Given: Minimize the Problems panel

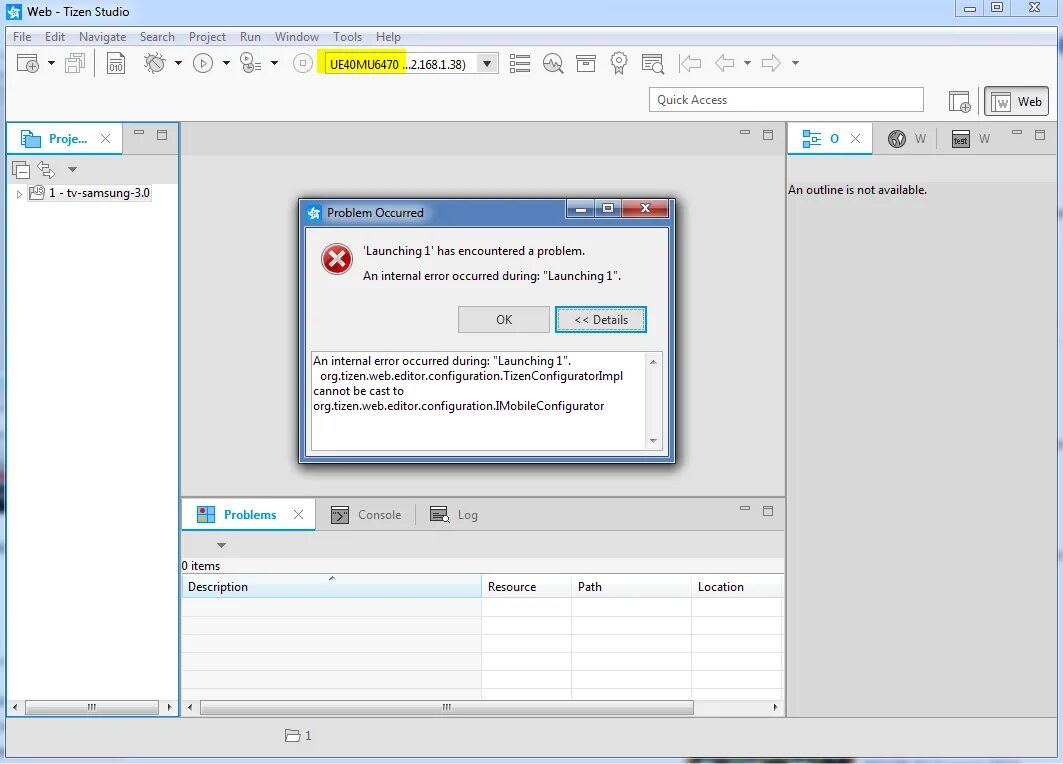Looking at the screenshot, I should 745,508.
